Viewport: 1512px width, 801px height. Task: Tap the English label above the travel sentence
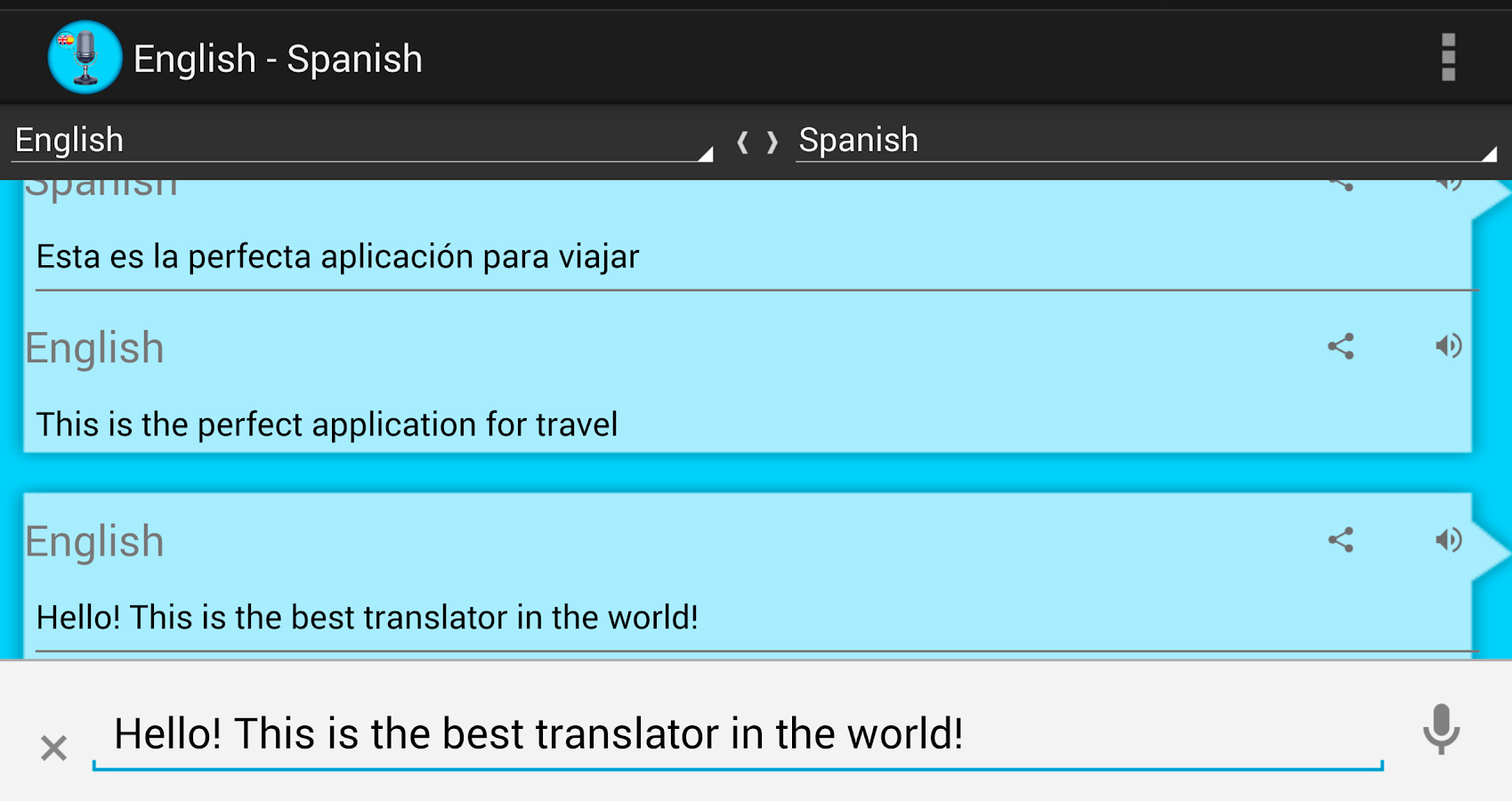coord(94,348)
